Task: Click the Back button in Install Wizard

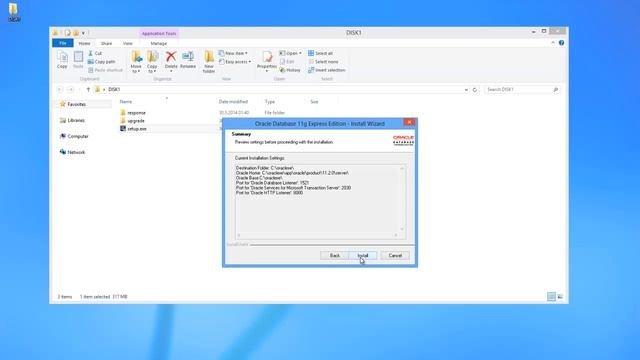Action: point(335,256)
